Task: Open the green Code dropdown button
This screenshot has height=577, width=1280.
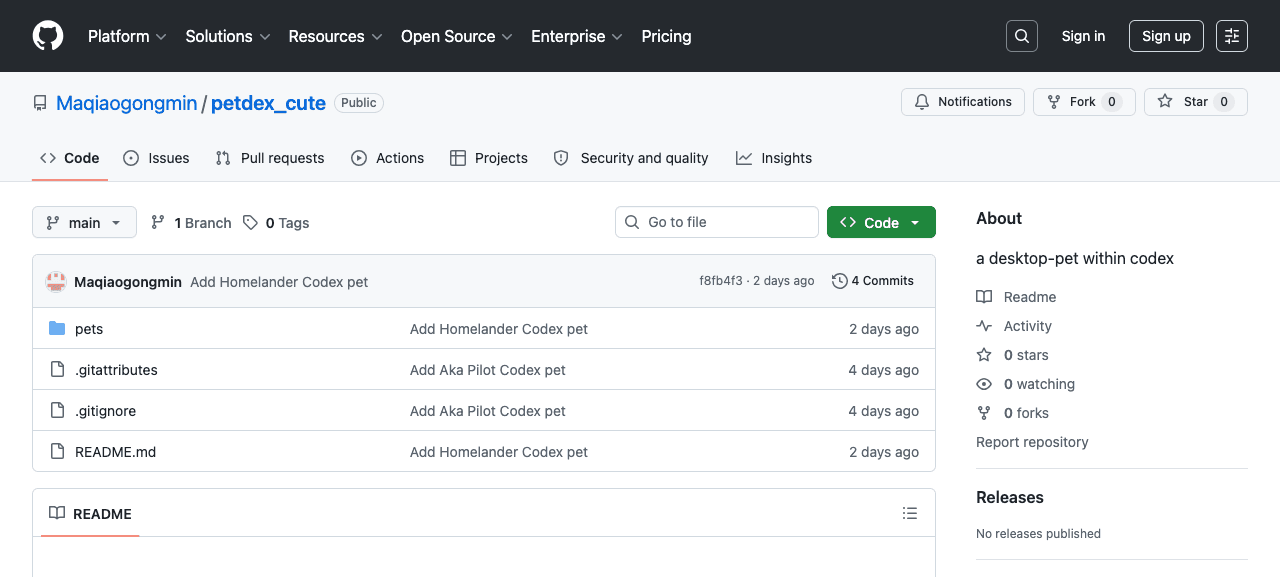Action: pos(881,222)
